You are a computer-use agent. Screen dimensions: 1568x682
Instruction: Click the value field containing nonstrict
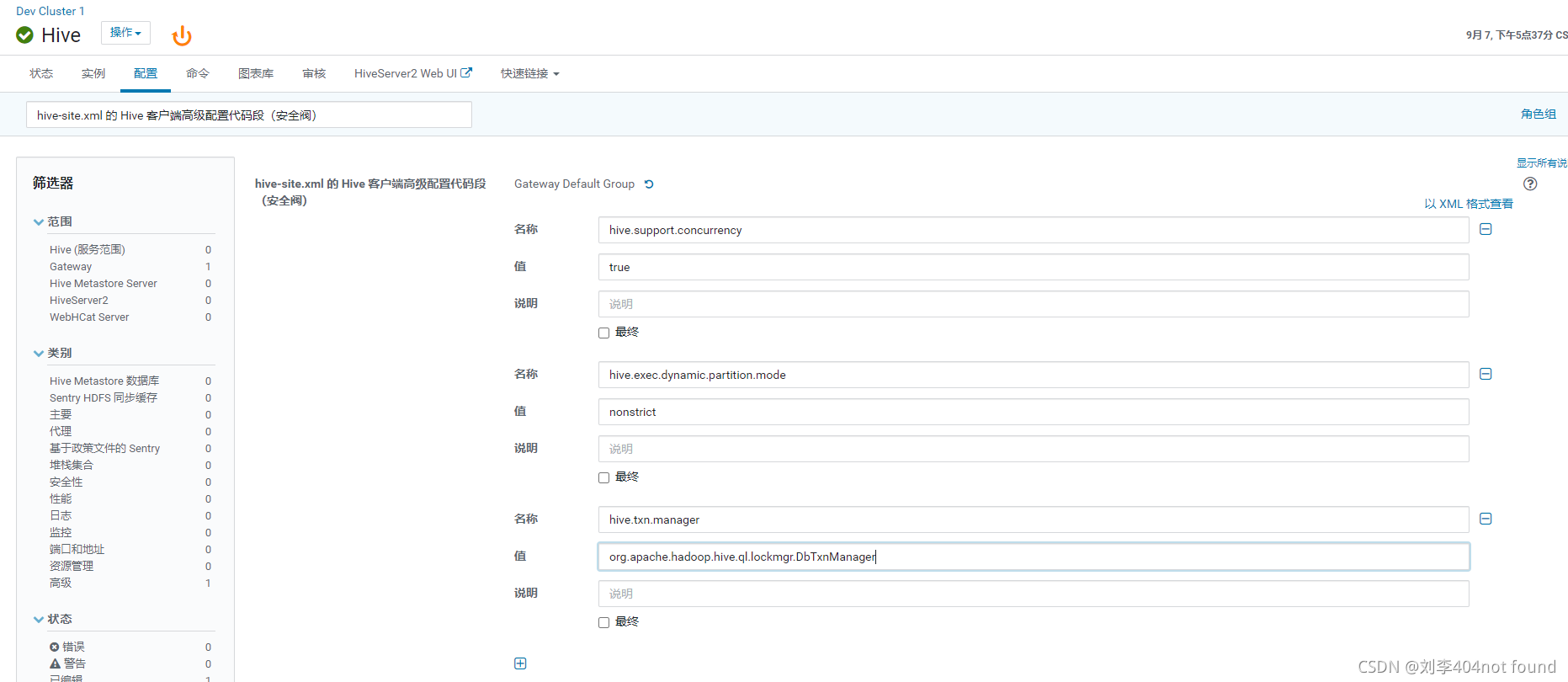click(x=1034, y=412)
